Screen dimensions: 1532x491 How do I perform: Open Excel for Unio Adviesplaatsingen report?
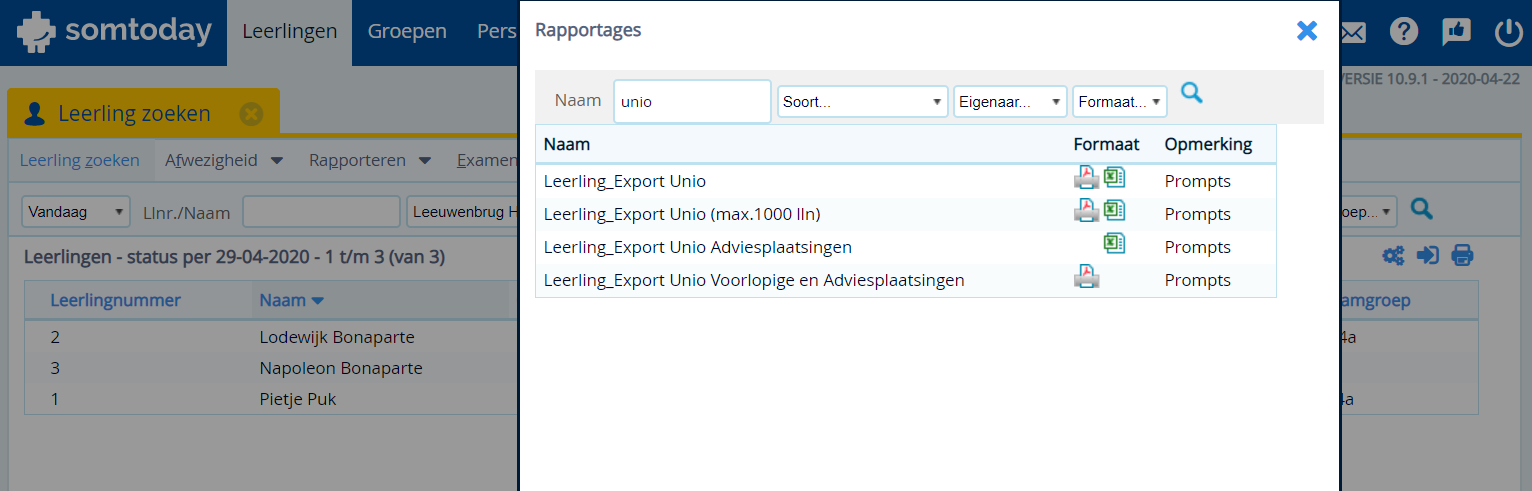point(1115,244)
